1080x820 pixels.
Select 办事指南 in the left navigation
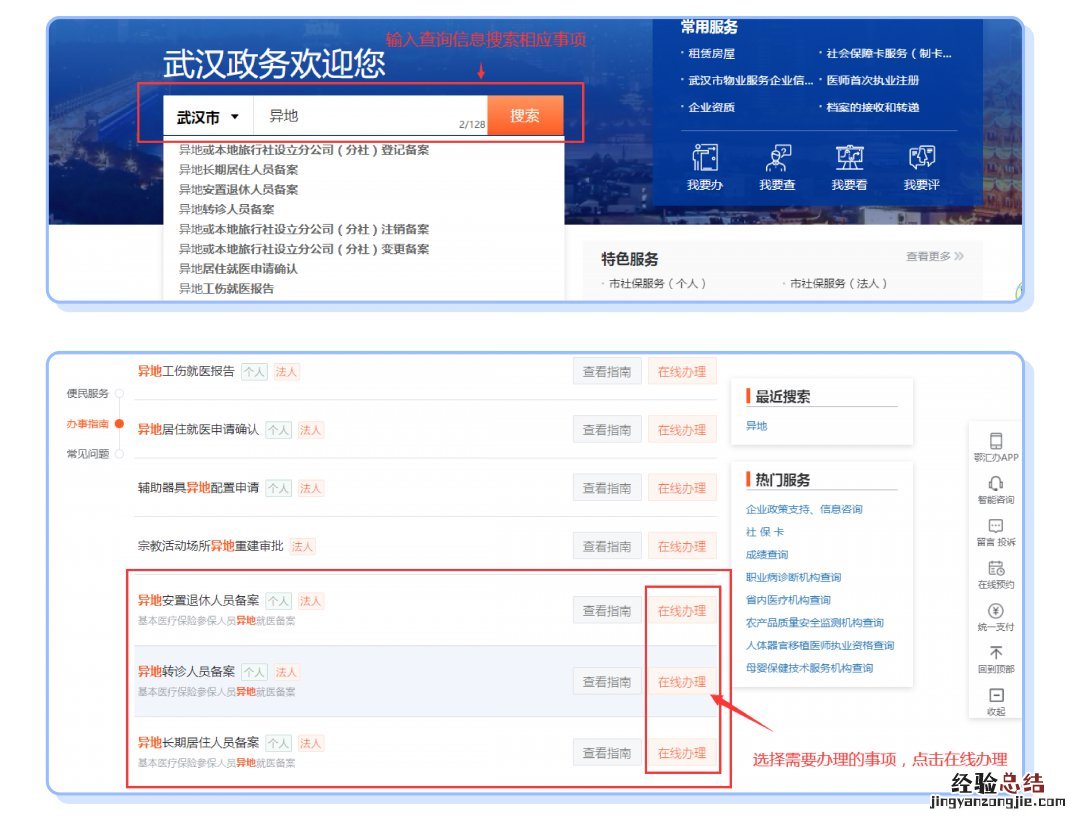point(88,424)
